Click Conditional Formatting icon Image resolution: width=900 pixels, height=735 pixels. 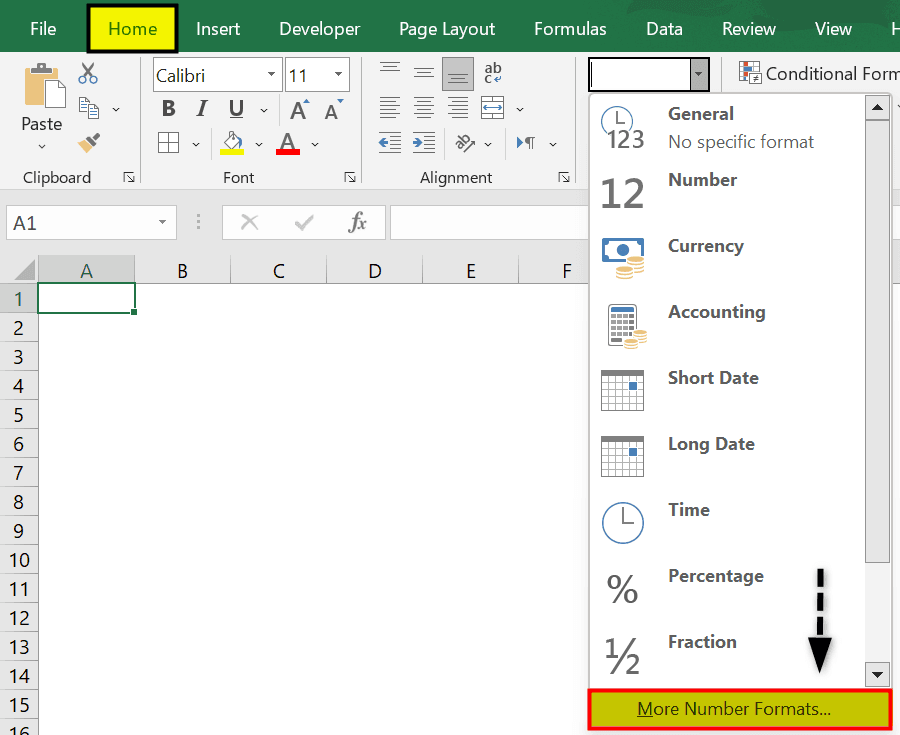(x=750, y=73)
